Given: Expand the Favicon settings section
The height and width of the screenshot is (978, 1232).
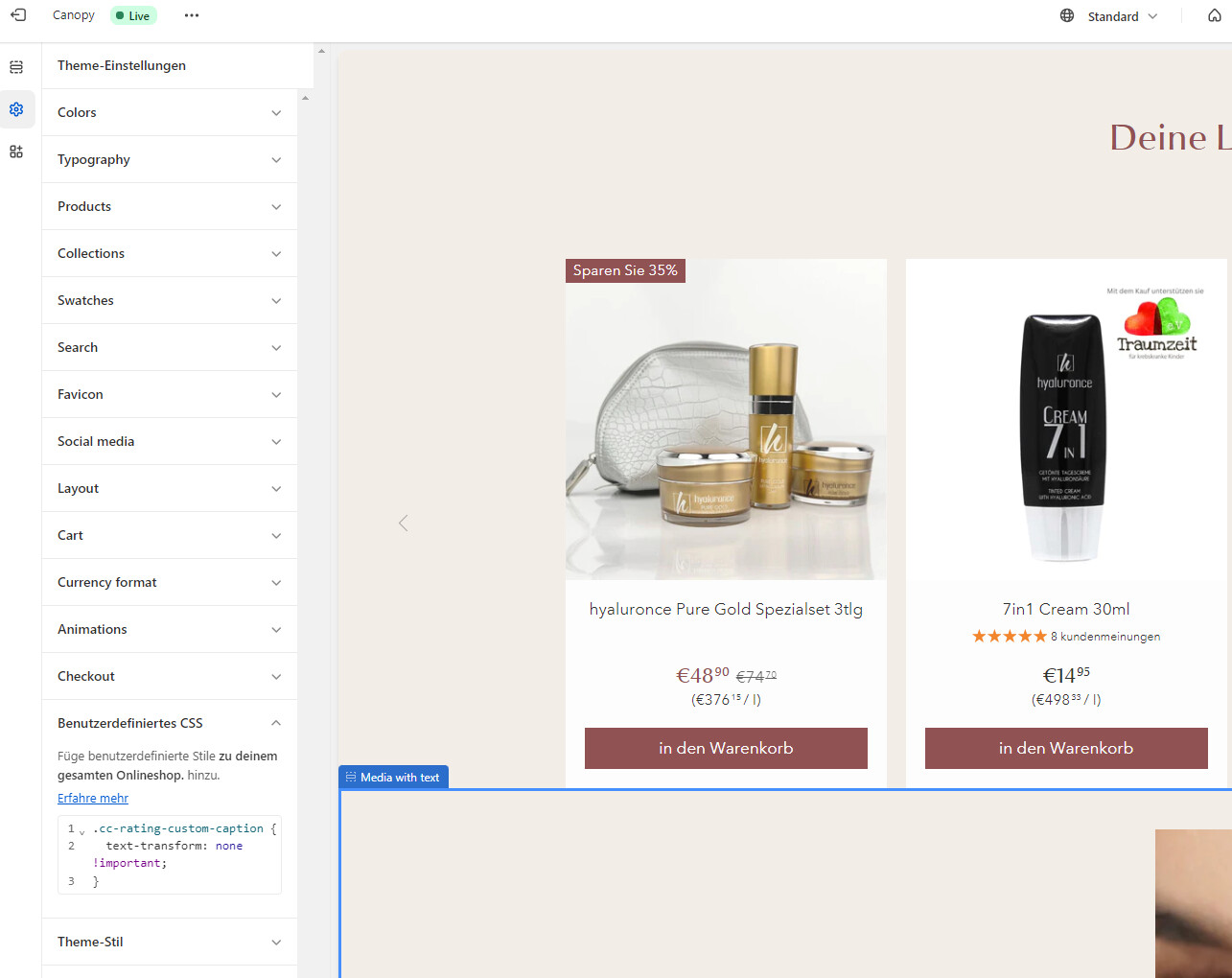Looking at the screenshot, I should coord(170,394).
